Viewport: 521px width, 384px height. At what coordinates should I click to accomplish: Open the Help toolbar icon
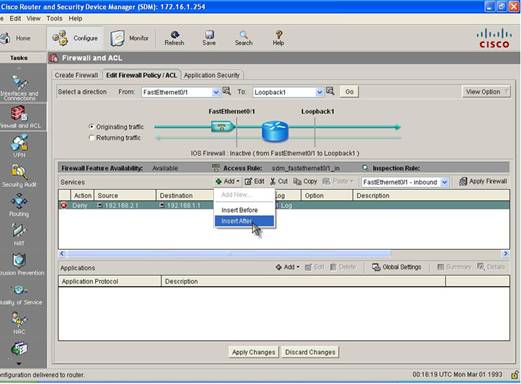pos(278,38)
